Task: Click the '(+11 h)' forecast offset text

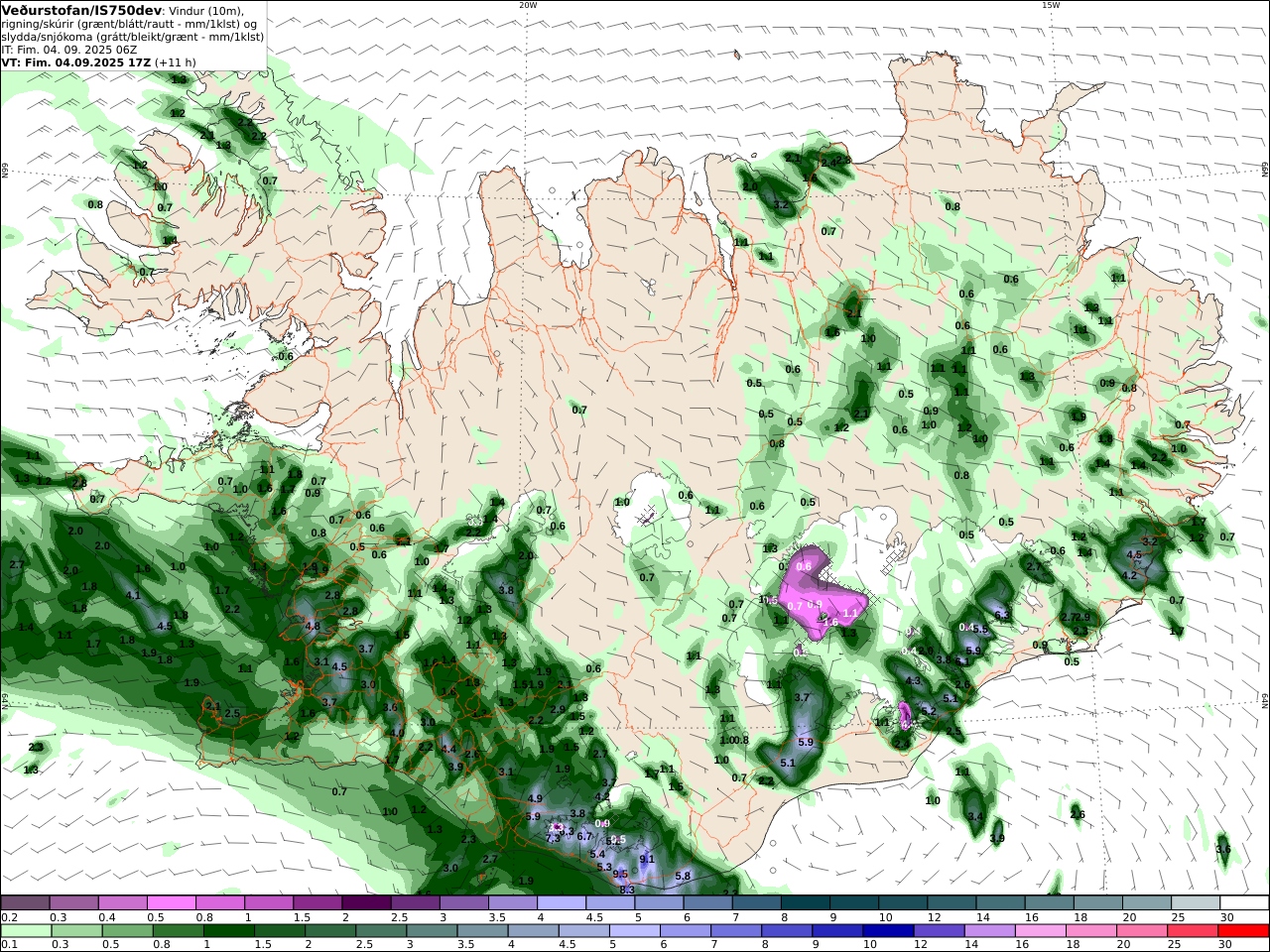Action: (x=176, y=61)
